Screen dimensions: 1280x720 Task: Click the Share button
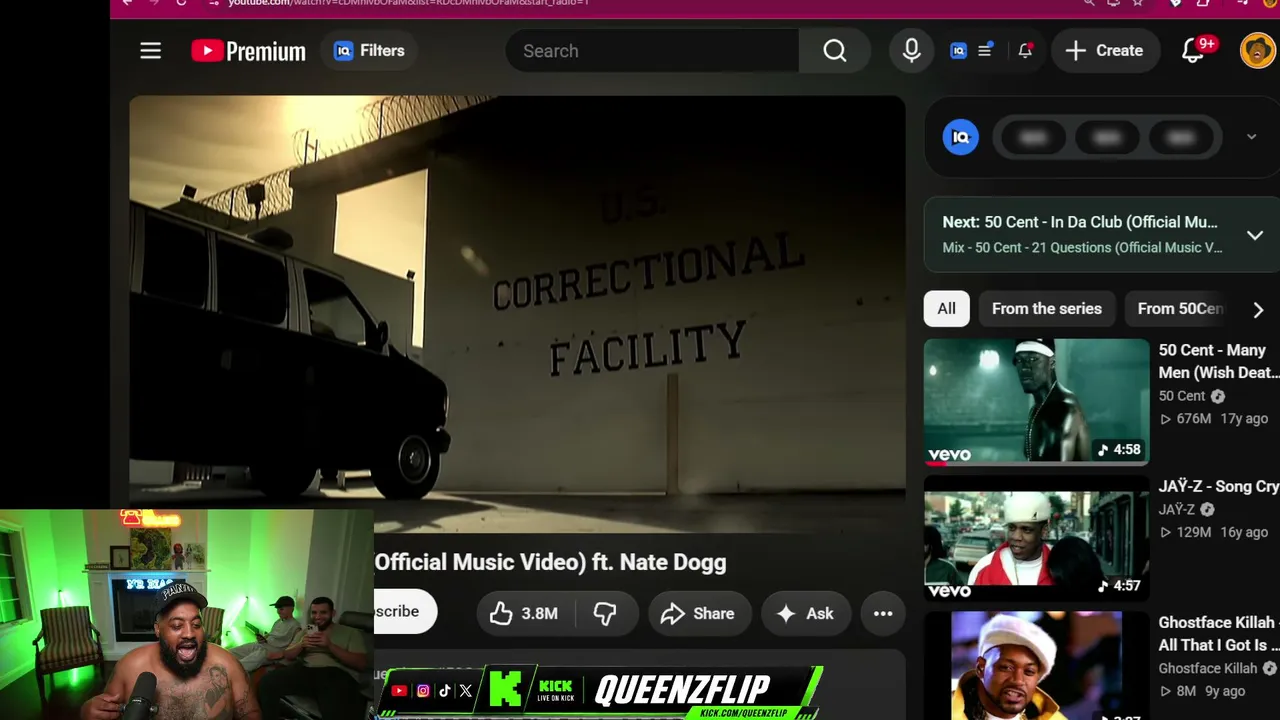click(699, 614)
